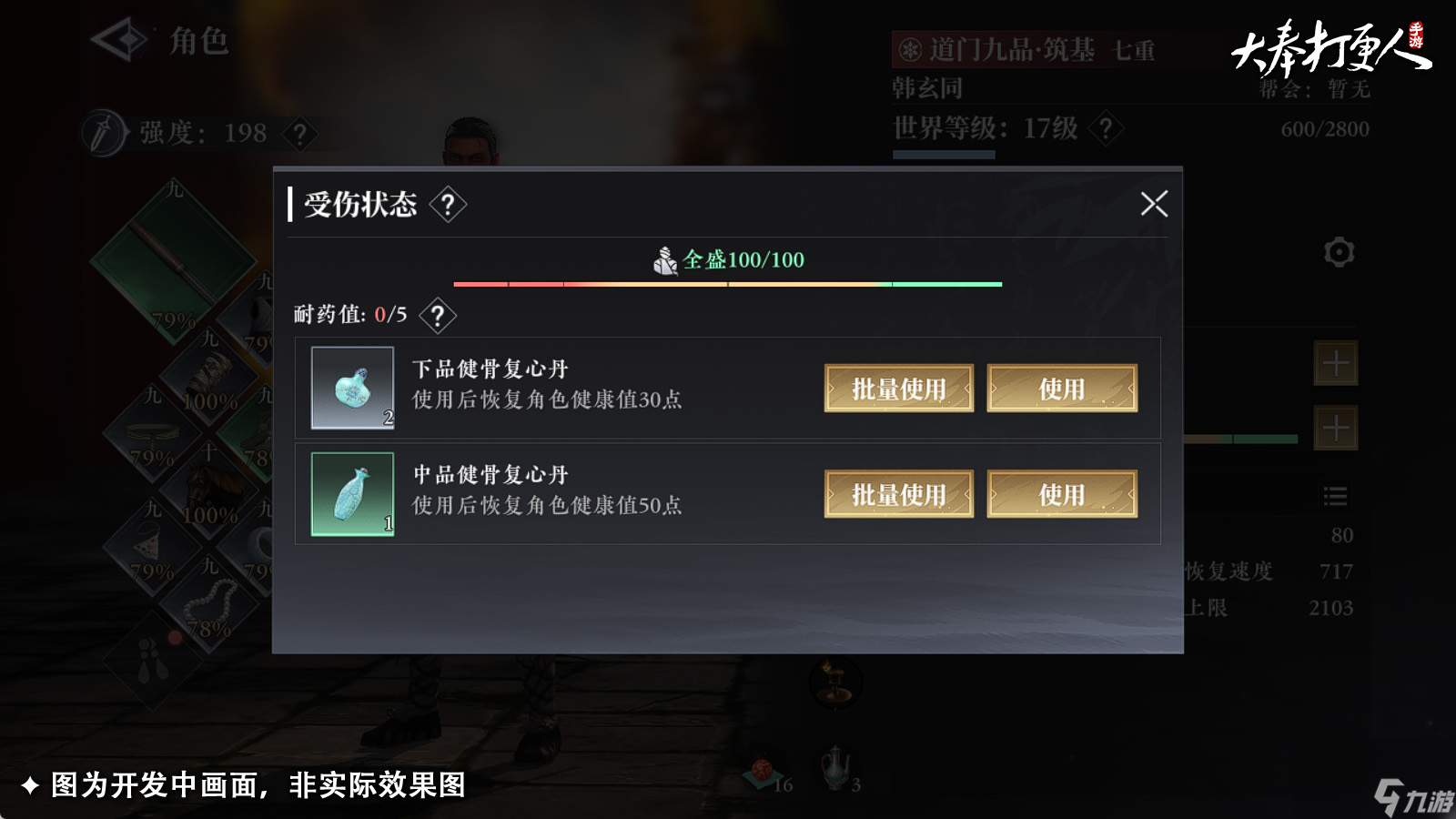
Task: Close the 受伤状态 dialog
Action: tap(1154, 204)
